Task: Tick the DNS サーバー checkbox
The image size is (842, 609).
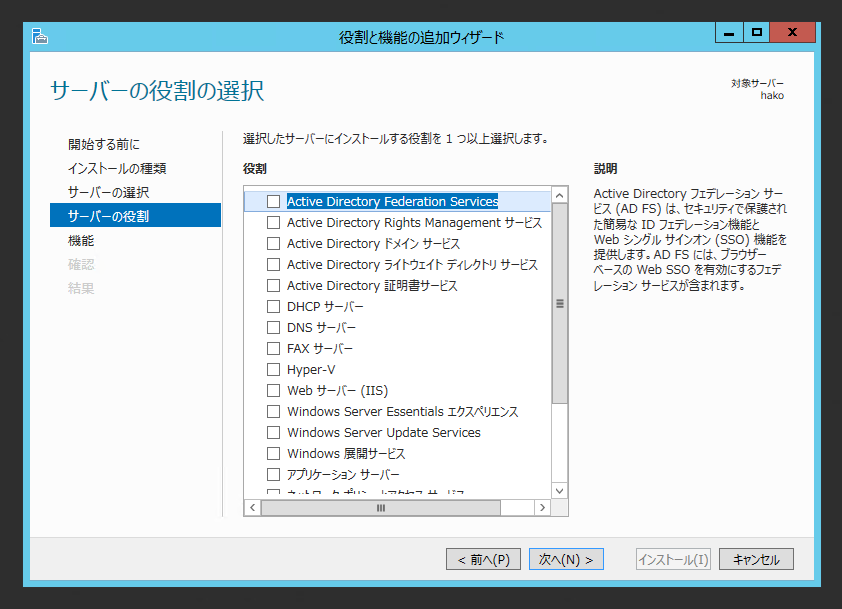Action: click(x=273, y=327)
